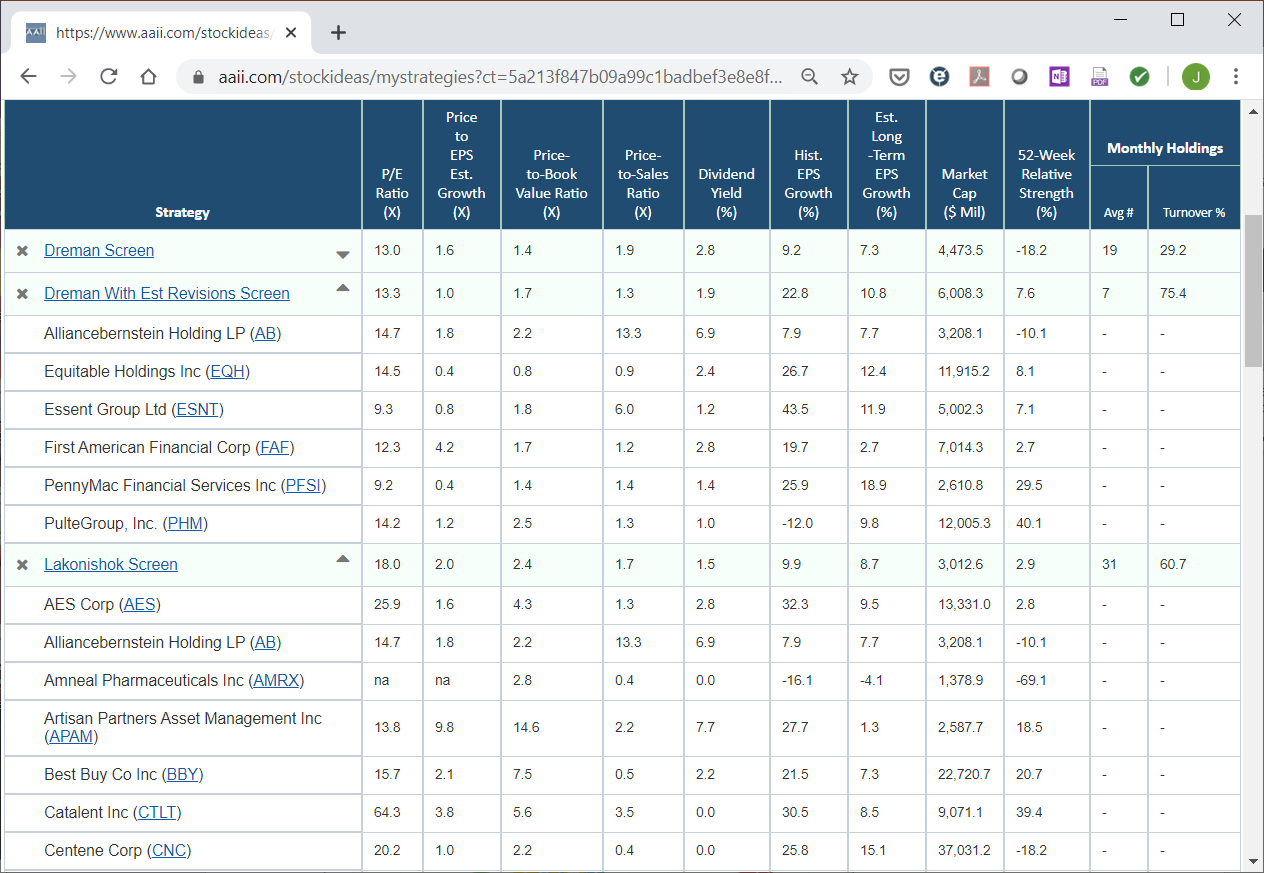The width and height of the screenshot is (1264, 873).
Task: Click the zoom magnifier icon in address bar
Action: [809, 77]
